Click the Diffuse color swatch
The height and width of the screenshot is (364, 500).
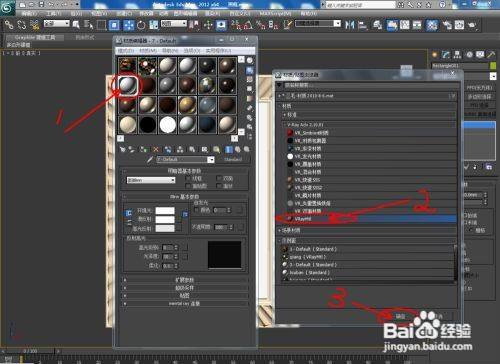(165, 220)
